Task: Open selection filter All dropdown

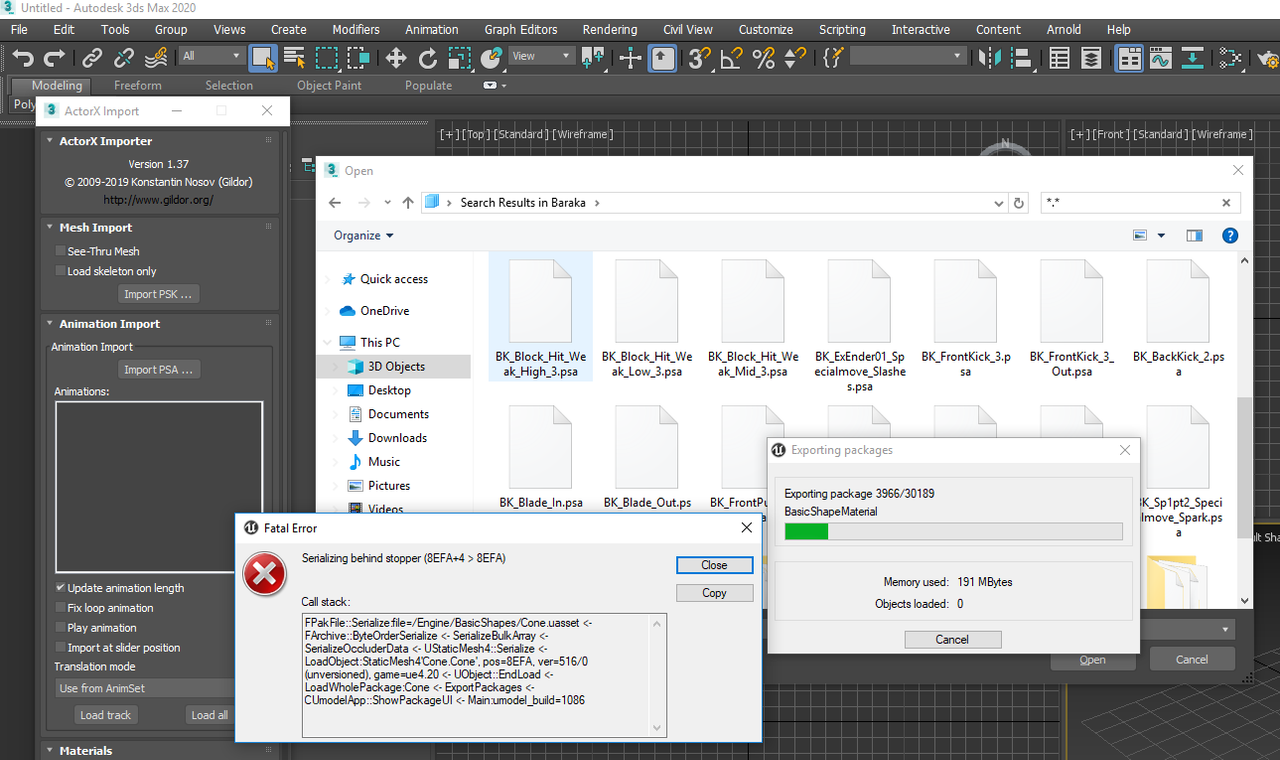Action: (x=211, y=56)
